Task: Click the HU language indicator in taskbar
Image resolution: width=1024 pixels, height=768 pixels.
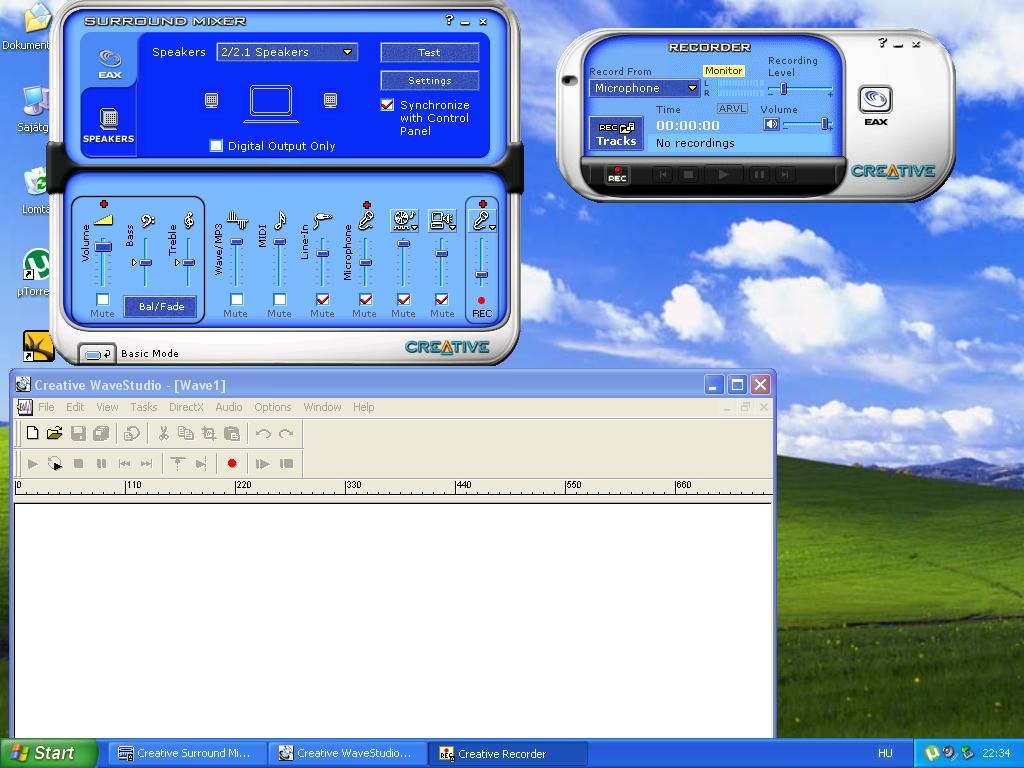Action: tap(885, 753)
